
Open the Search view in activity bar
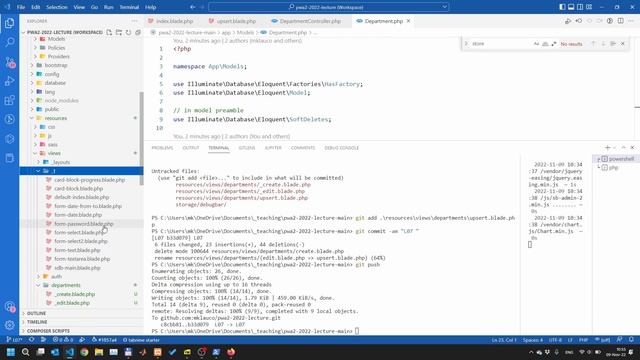pos(9,42)
